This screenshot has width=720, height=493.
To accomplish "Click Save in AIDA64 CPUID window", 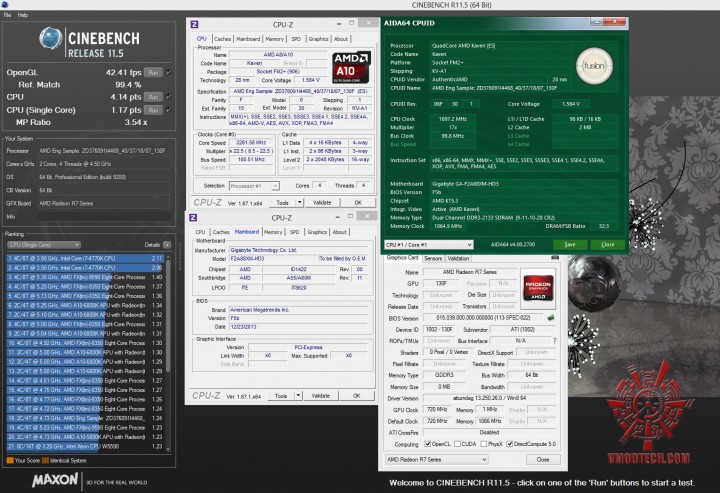I will pyautogui.click(x=570, y=245).
